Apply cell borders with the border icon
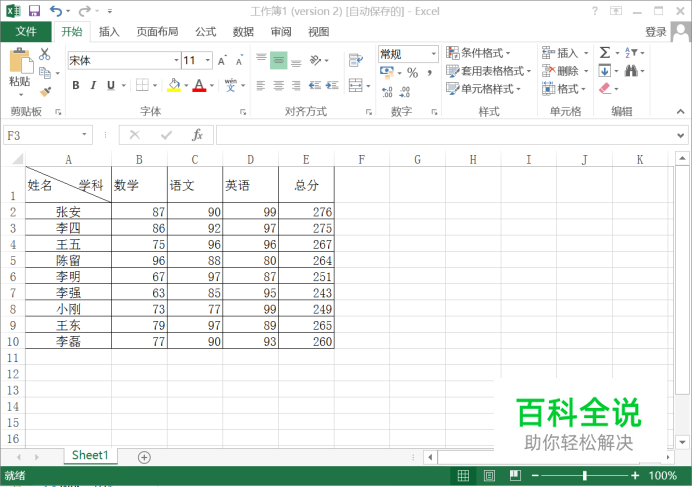This screenshot has height=487, width=692. tap(142, 85)
